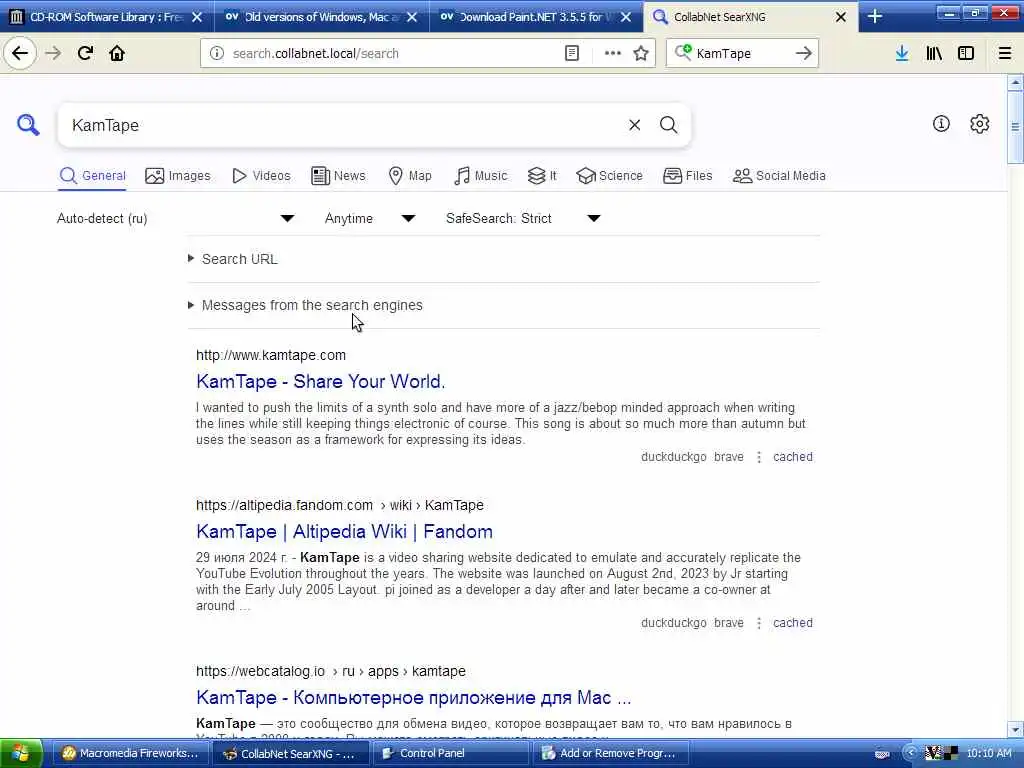
Task: Open KamTape - Share Your World result
Action: [321, 381]
